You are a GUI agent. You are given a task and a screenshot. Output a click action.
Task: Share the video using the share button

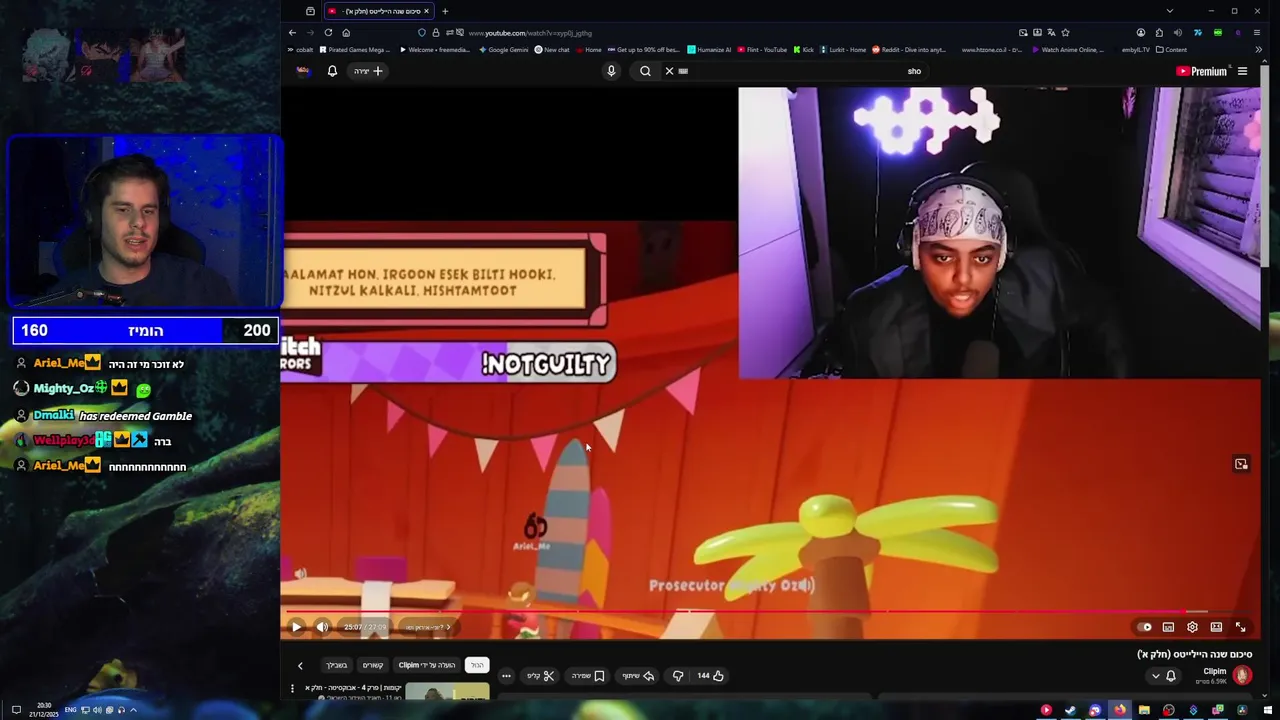pyautogui.click(x=638, y=676)
